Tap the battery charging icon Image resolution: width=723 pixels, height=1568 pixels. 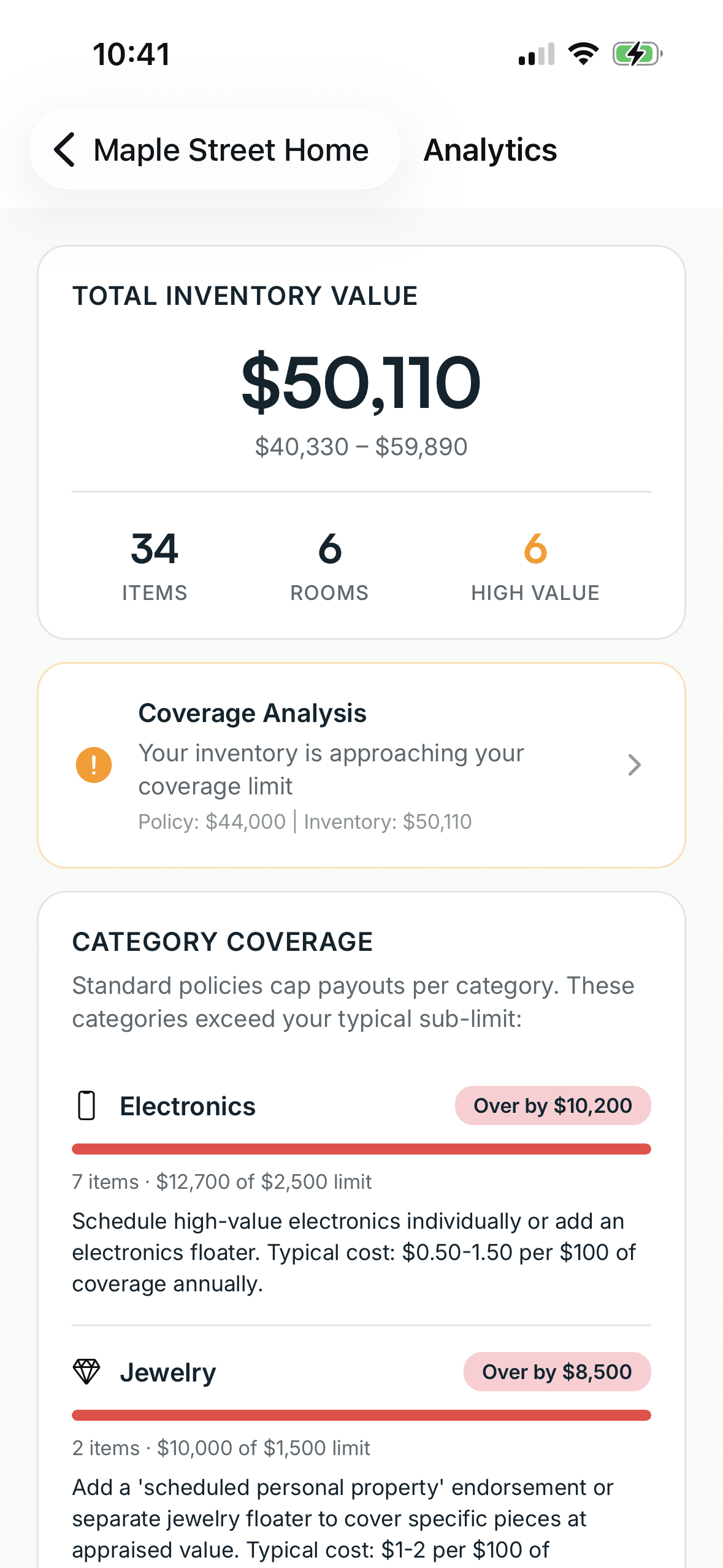(x=638, y=54)
